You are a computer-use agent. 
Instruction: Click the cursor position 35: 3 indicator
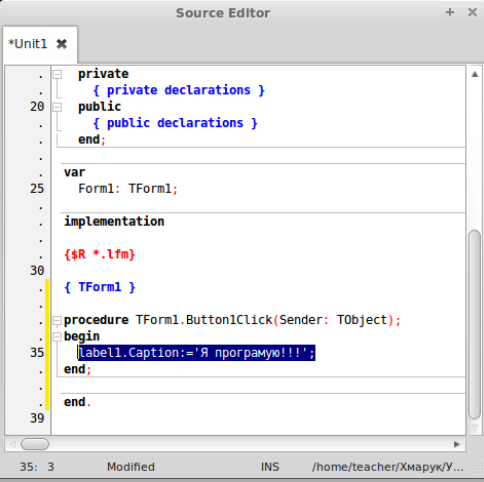pyautogui.click(x=37, y=467)
